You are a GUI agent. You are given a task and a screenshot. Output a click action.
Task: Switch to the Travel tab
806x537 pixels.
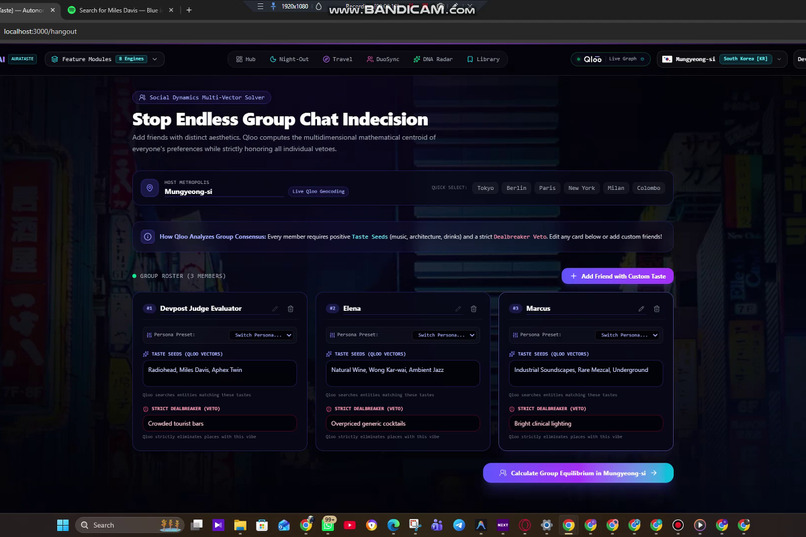coord(337,59)
